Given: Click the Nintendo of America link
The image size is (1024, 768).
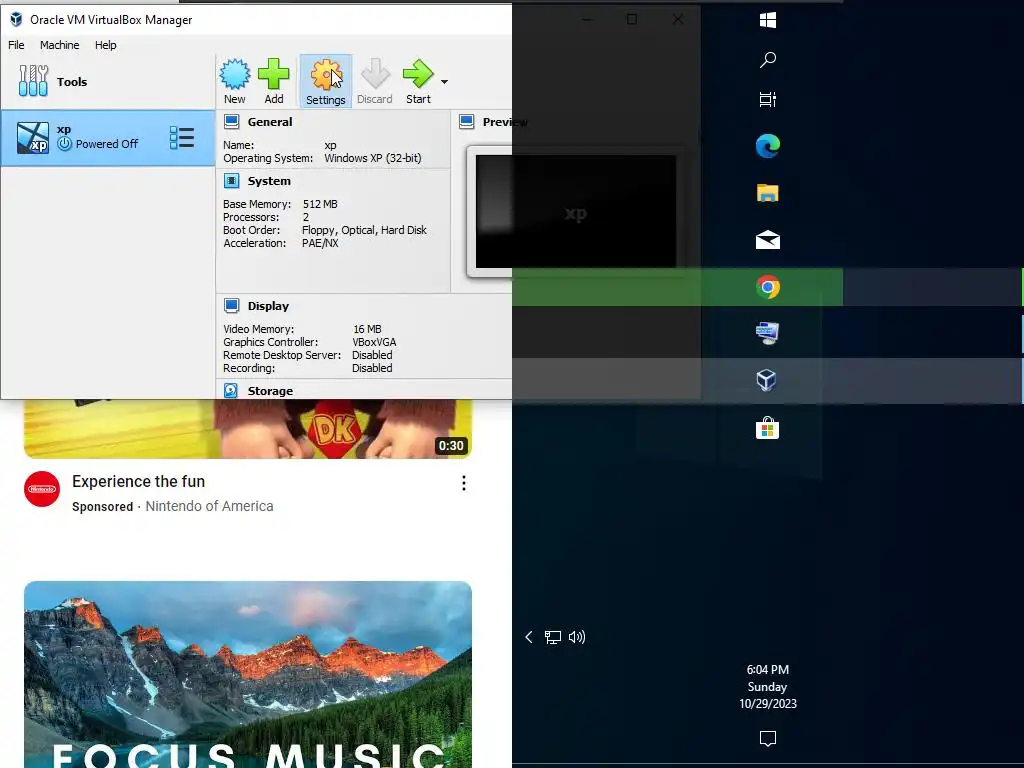Looking at the screenshot, I should coord(209,506).
